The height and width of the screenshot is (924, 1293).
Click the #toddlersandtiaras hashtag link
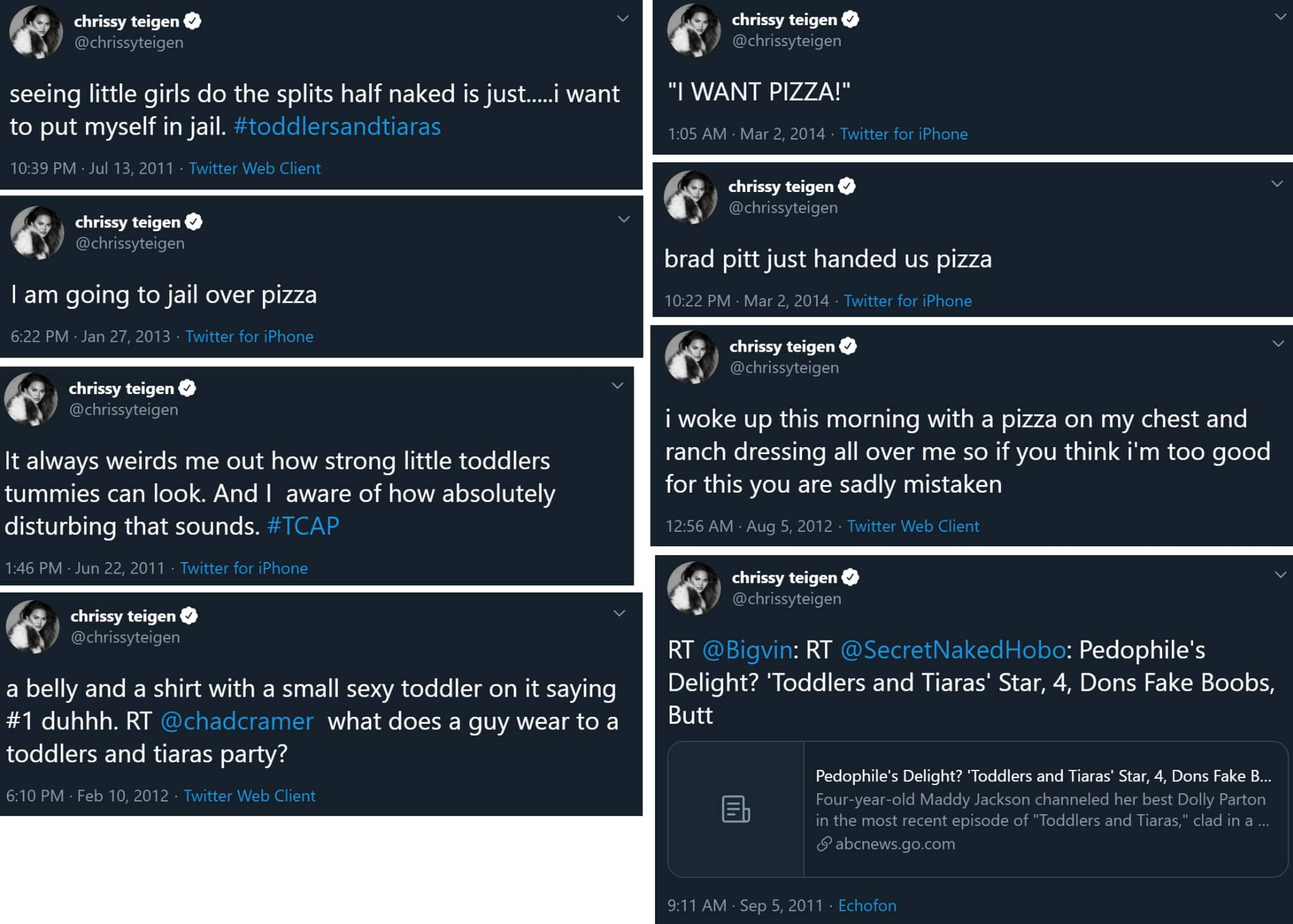click(x=337, y=127)
